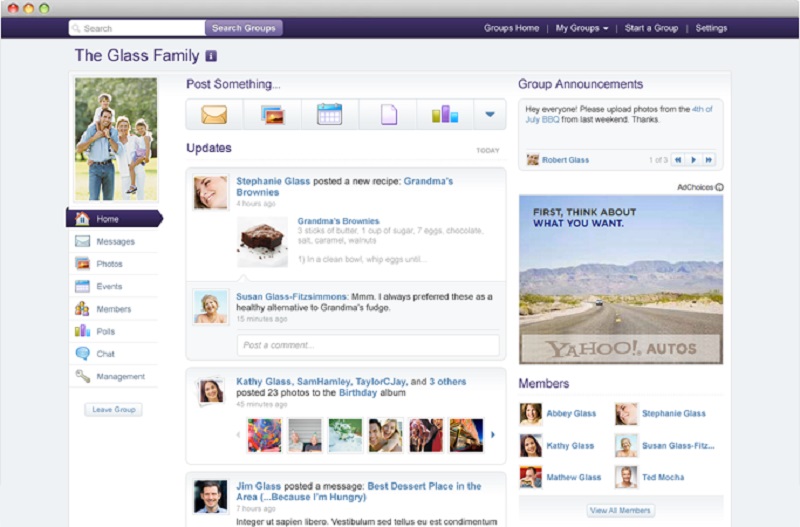Open Events in the sidebar
The width and height of the screenshot is (800, 527).
tap(113, 286)
